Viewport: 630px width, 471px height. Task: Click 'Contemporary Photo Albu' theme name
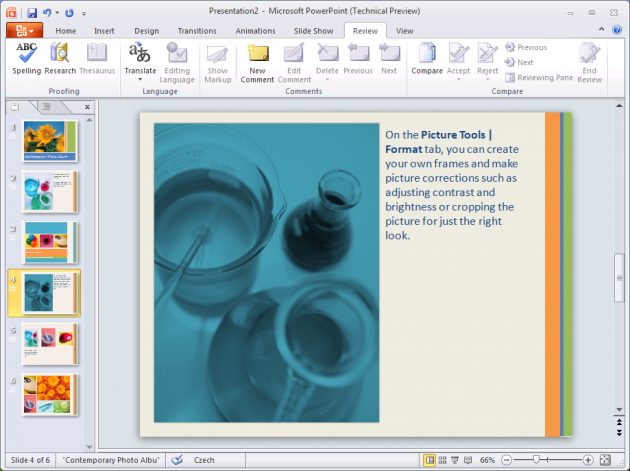coord(111,460)
